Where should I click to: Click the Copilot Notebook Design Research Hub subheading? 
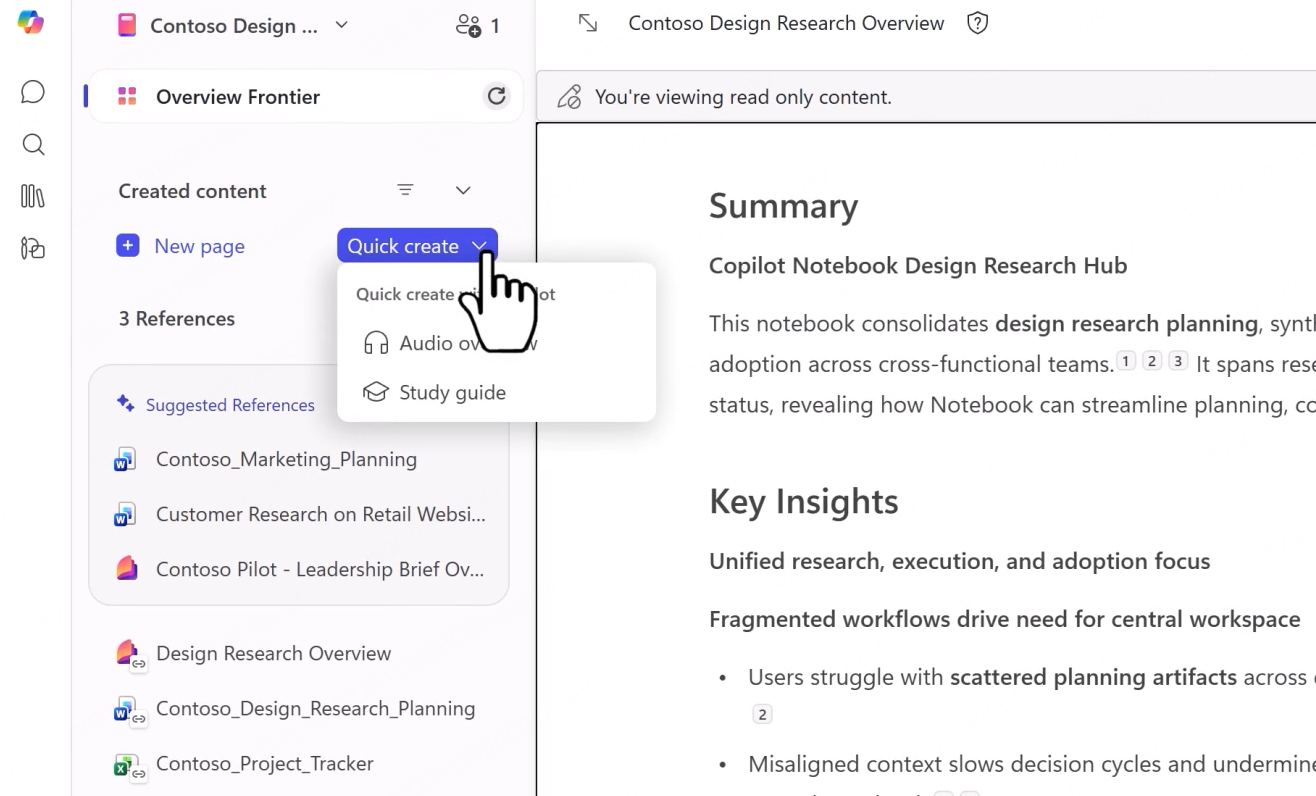tap(918, 266)
